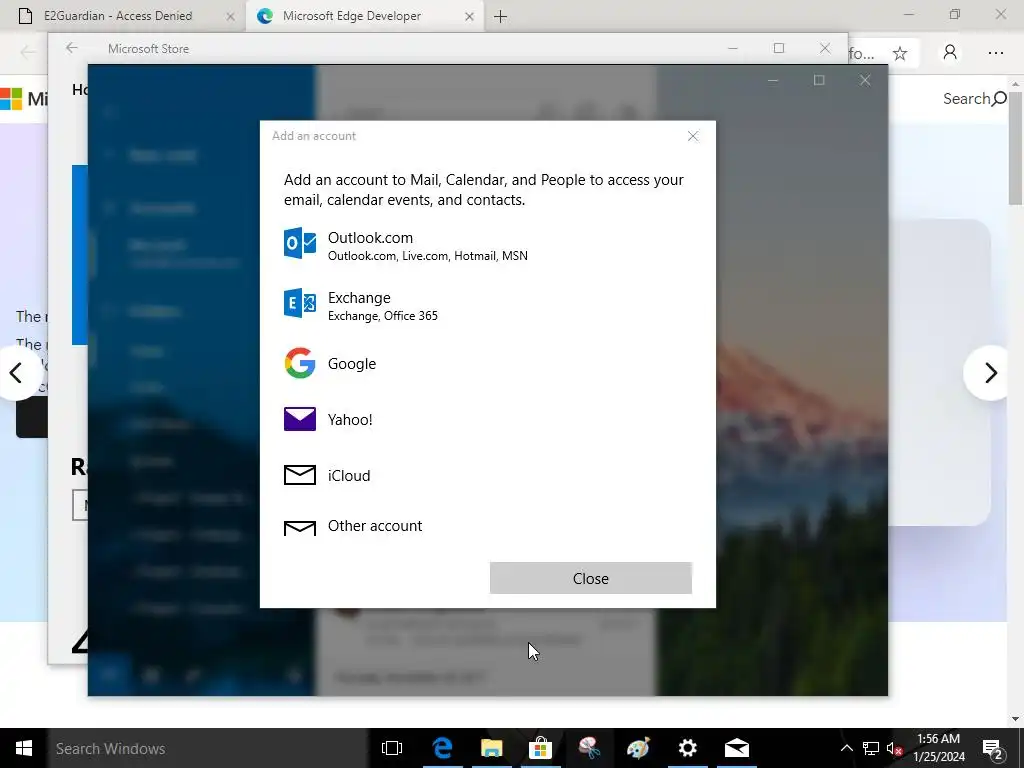This screenshot has width=1024, height=768.
Task: Click the Yahoo! label text
Action: [350, 420]
